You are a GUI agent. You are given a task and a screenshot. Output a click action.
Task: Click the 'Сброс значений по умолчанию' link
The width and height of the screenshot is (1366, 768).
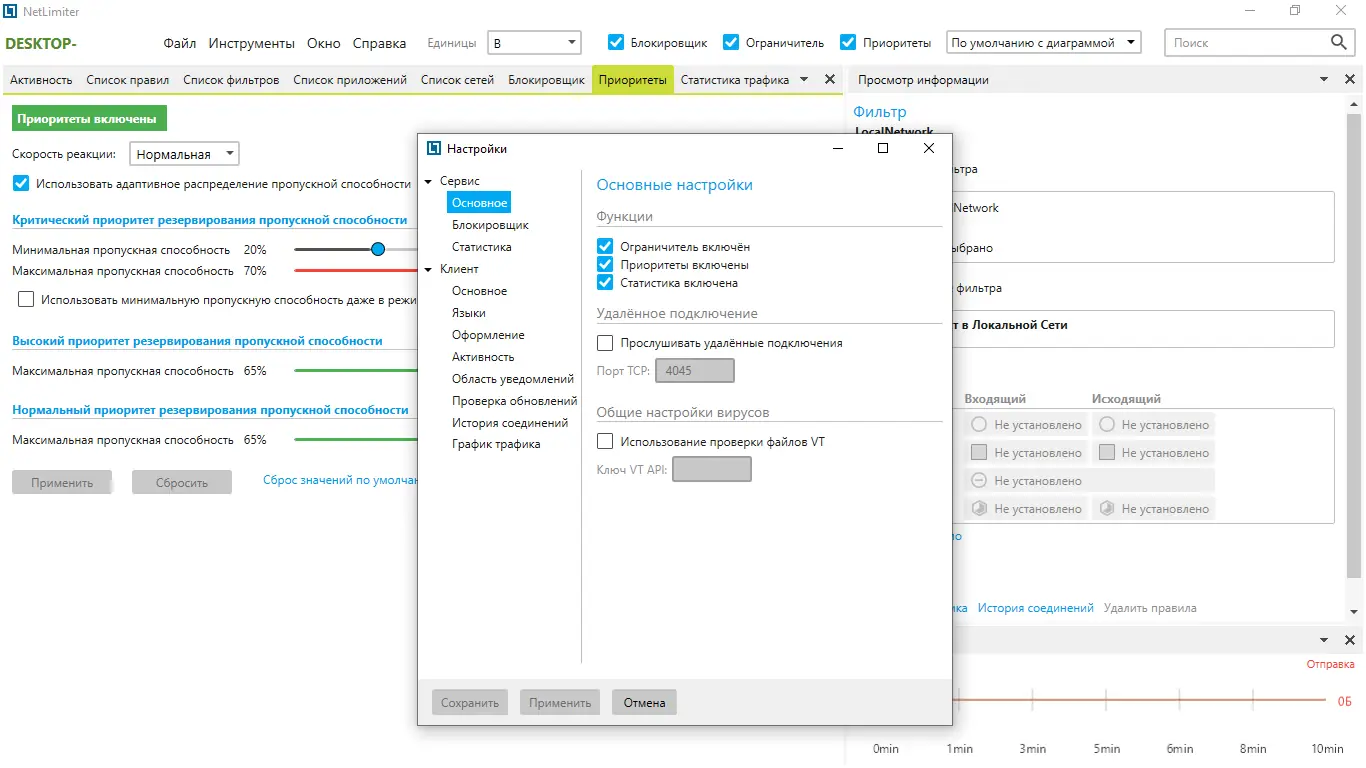tap(340, 480)
